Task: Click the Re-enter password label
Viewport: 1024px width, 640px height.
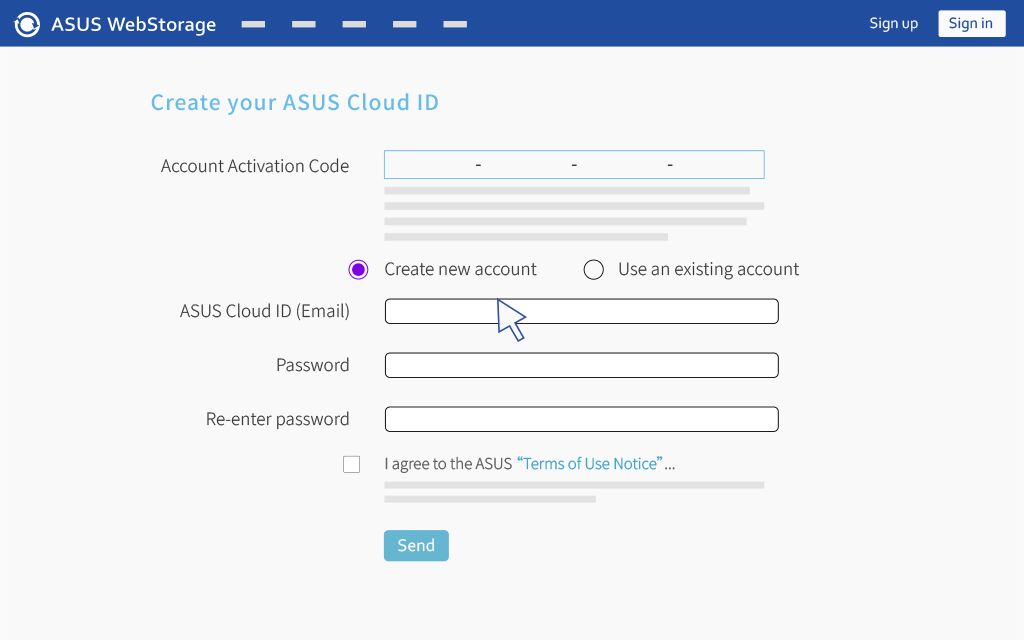Action: point(278,419)
